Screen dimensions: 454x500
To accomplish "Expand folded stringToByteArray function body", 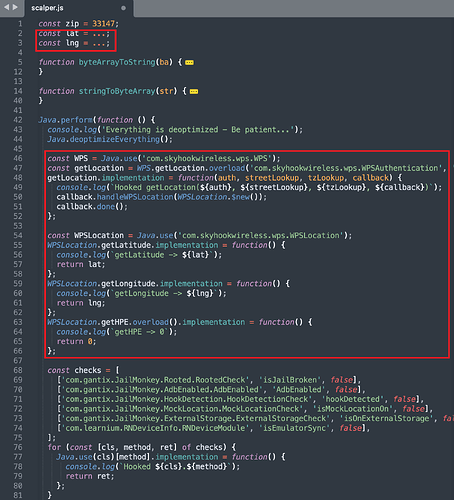I will (x=194, y=91).
